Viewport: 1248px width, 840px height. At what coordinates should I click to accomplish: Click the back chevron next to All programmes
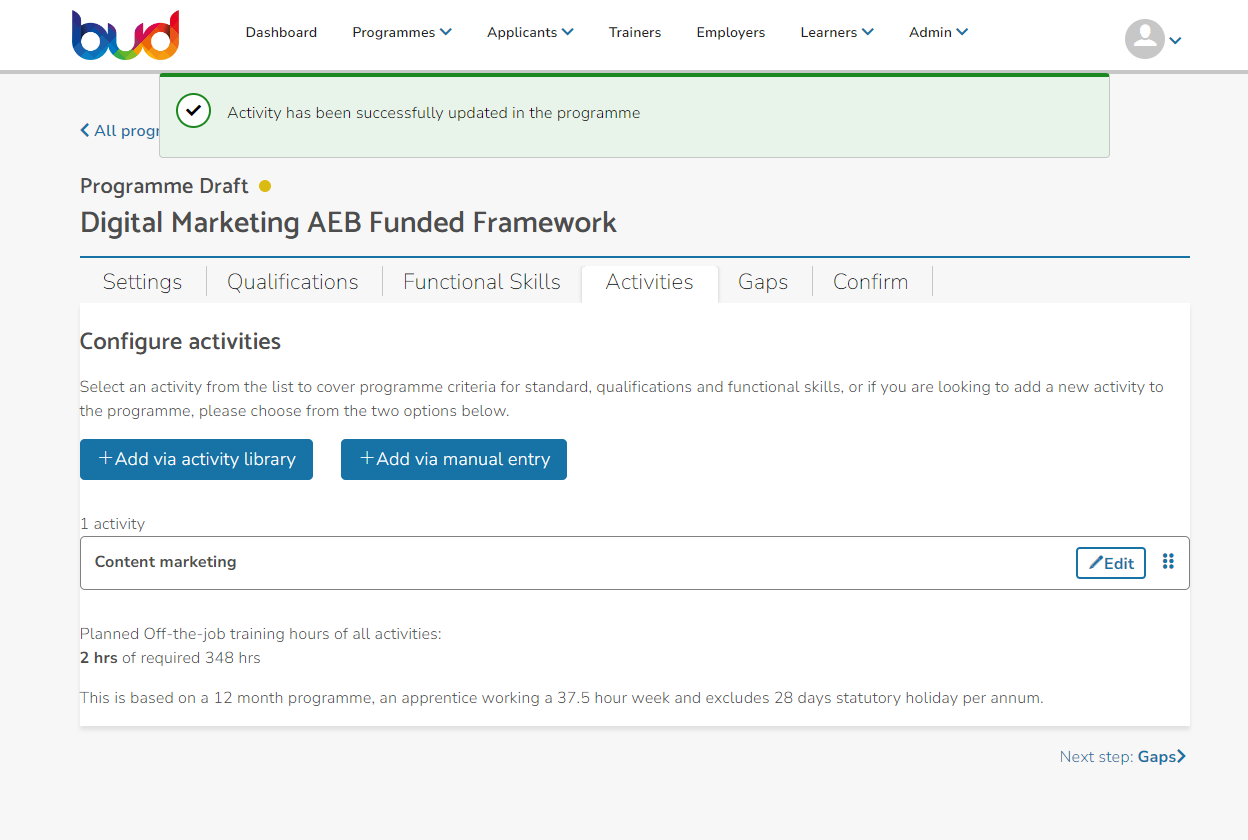[84, 130]
